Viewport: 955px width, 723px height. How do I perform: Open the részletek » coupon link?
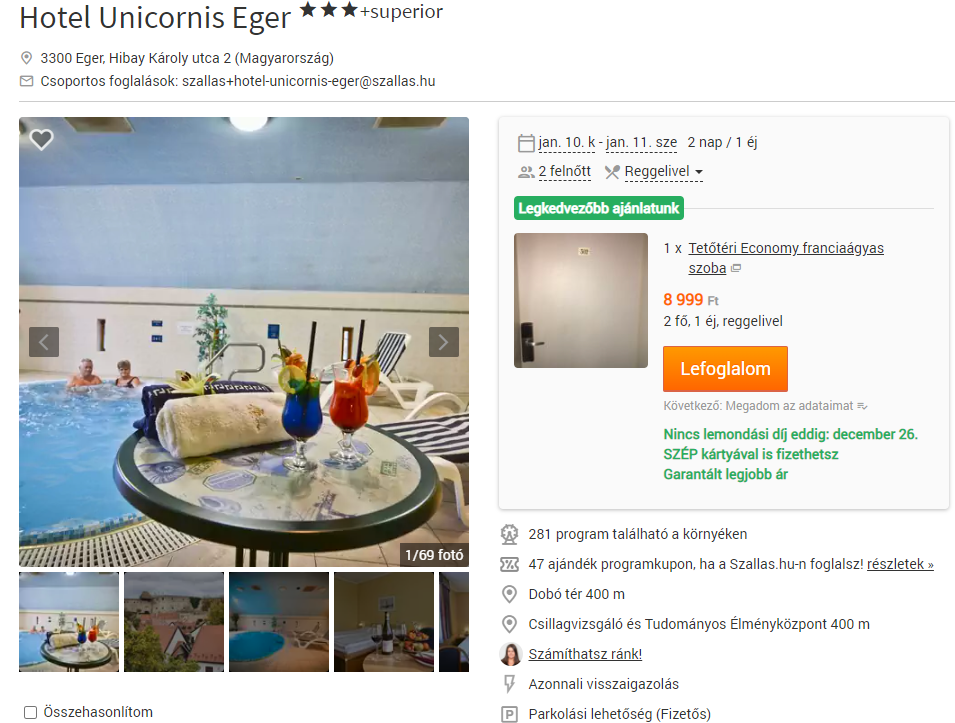tap(900, 564)
